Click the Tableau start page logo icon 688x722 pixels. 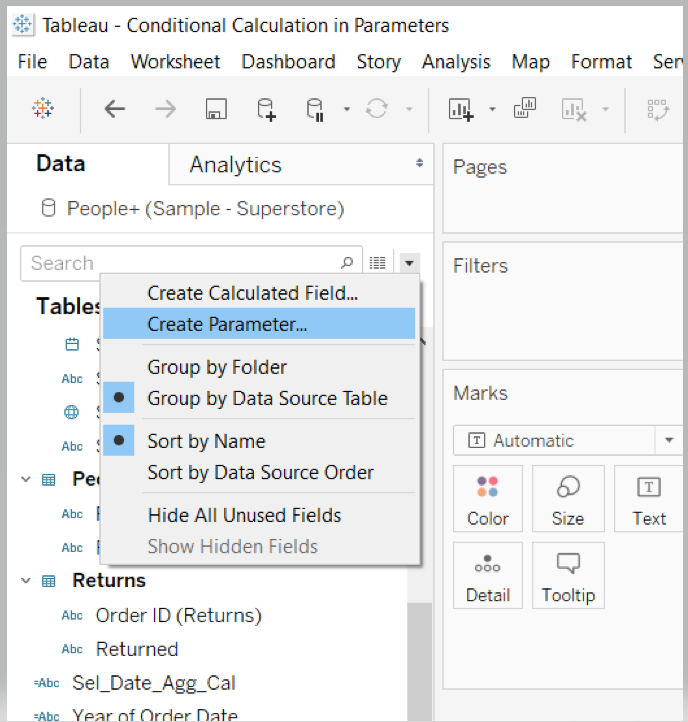coord(43,109)
